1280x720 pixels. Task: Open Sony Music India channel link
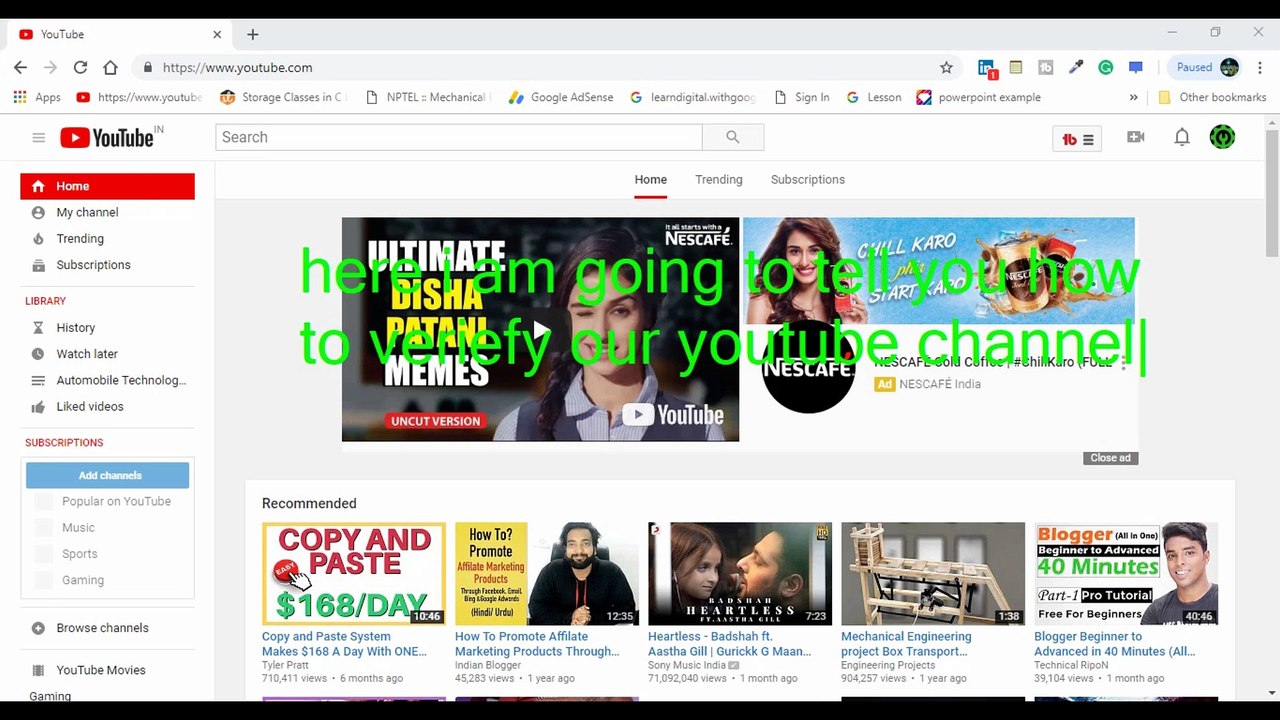coord(687,665)
